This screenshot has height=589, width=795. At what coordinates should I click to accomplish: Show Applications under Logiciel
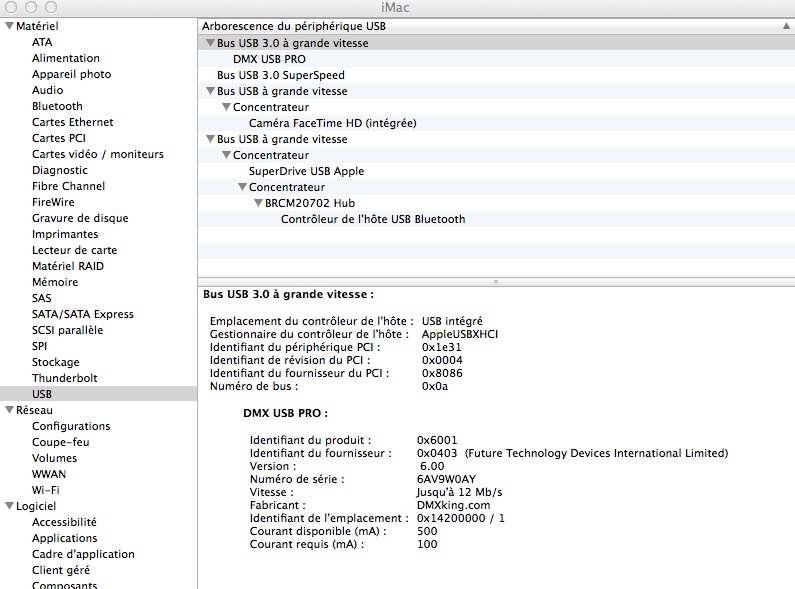pyautogui.click(x=64, y=538)
